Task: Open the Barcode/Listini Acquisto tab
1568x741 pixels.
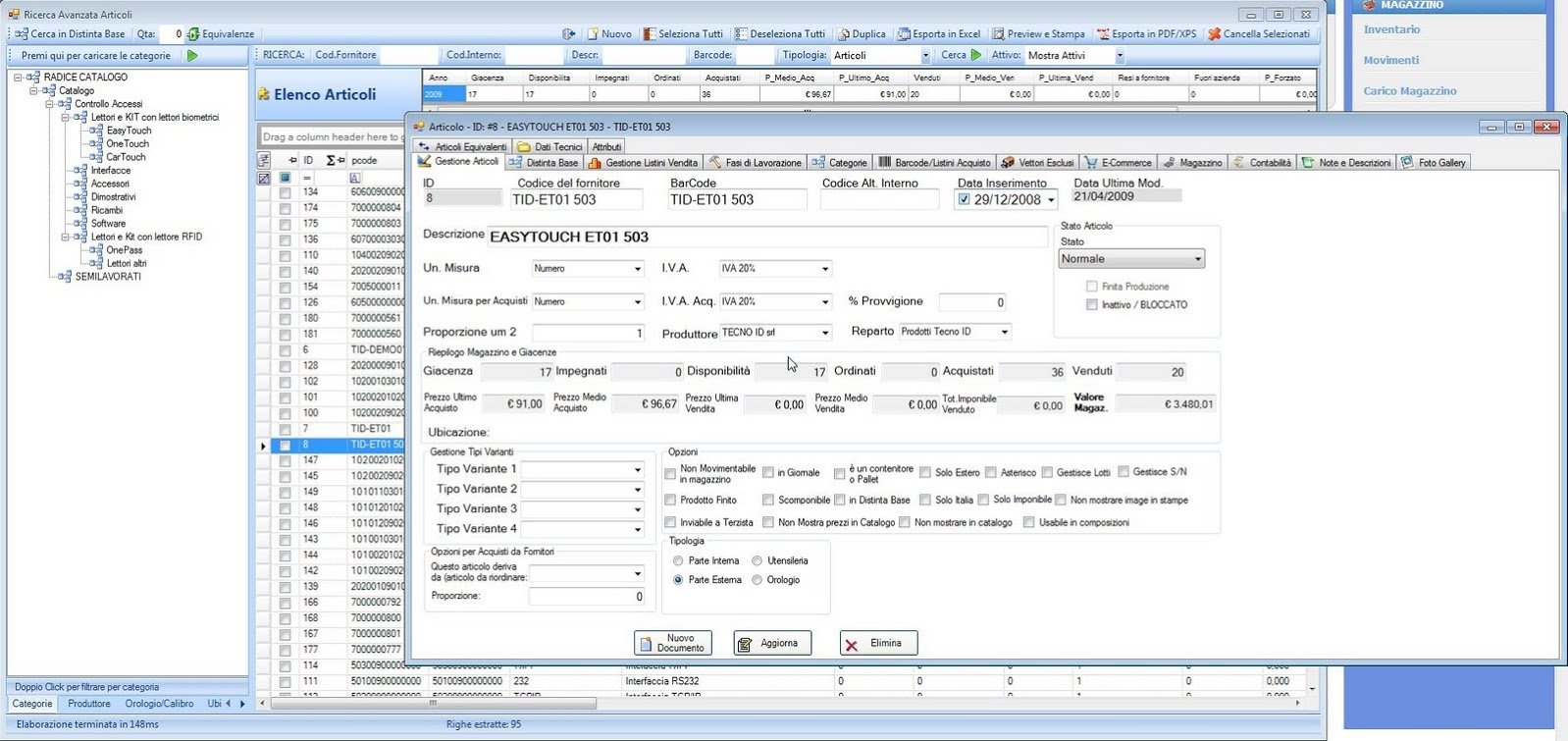Action: 935,163
